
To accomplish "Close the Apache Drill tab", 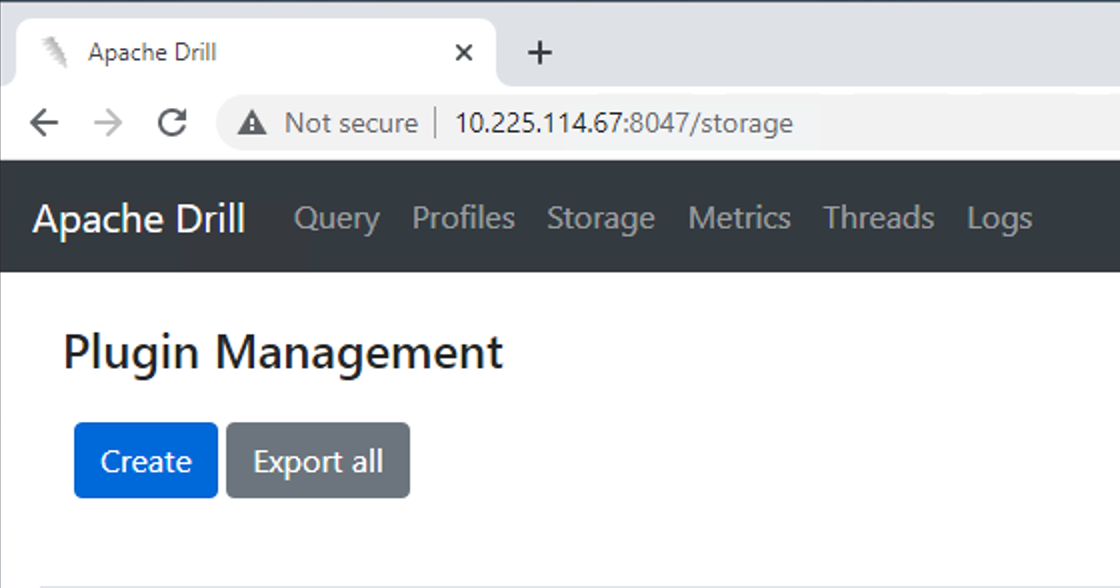I will (463, 52).
